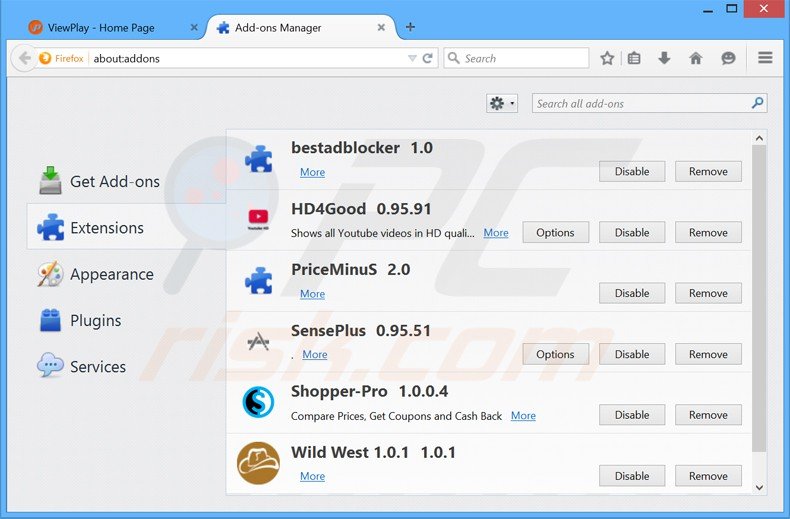Viewport: 790px width, 519px height.
Task: Open the chat smiley icon in toolbar
Action: tap(728, 58)
